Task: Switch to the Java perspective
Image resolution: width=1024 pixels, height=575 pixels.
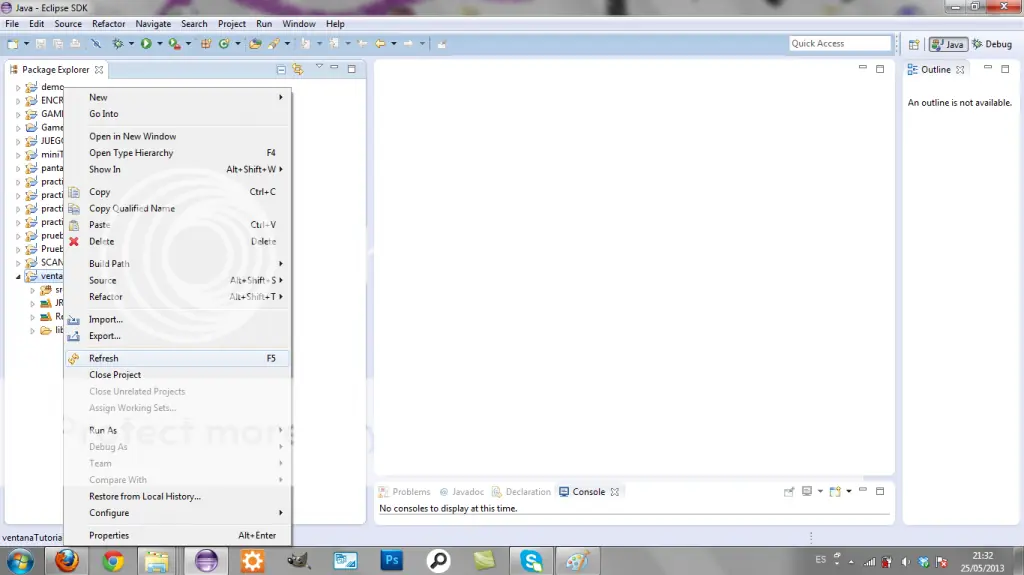Action: (x=948, y=44)
